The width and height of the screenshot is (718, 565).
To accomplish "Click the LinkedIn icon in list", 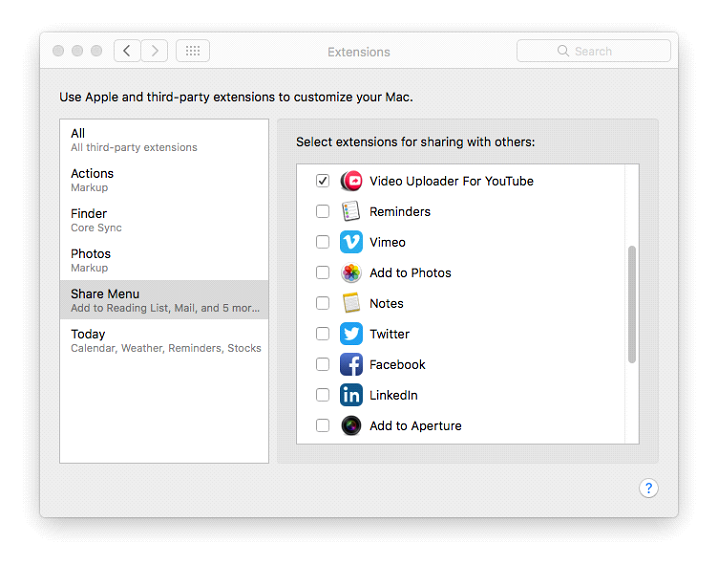I will pos(351,395).
